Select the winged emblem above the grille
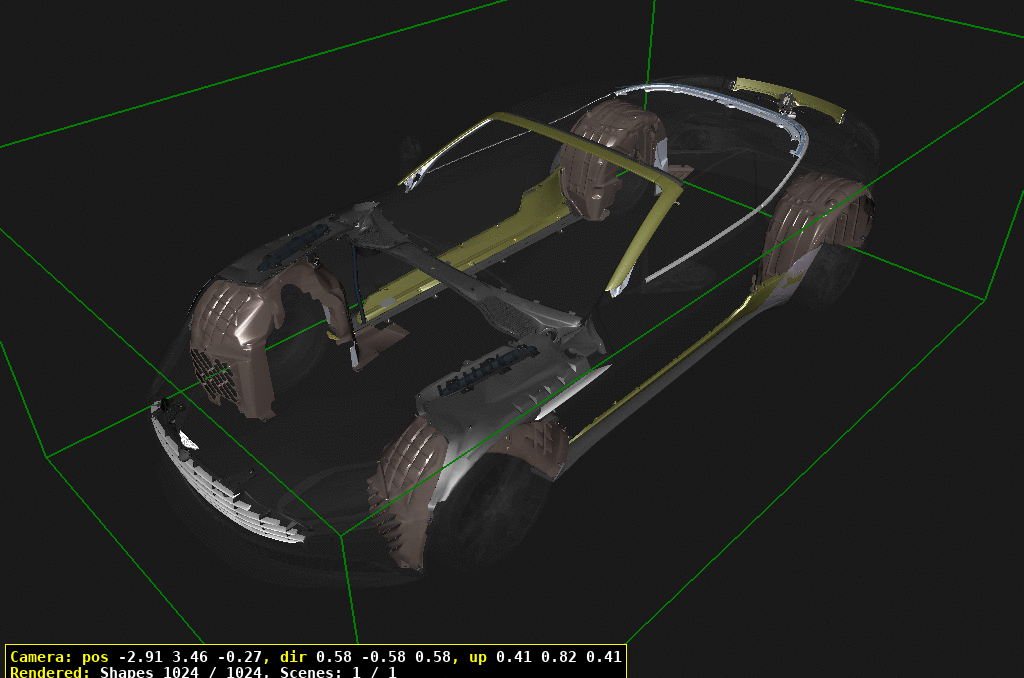 187,437
